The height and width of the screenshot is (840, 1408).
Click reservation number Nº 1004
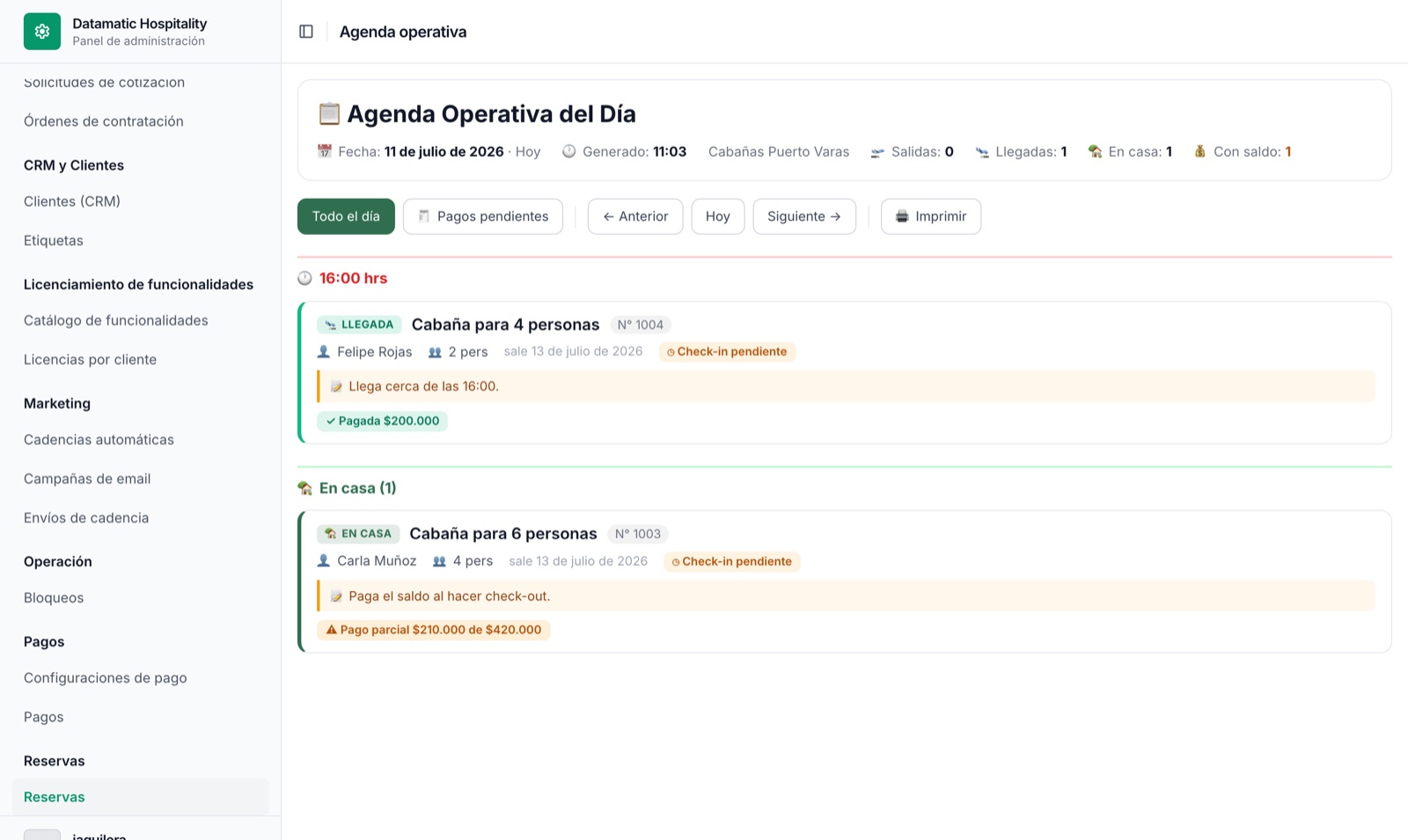[x=640, y=325]
